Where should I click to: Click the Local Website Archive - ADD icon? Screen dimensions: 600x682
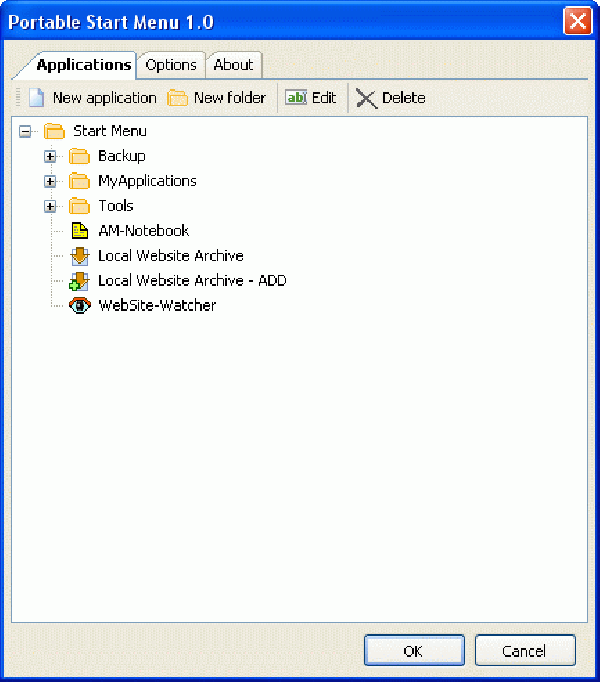click(79, 281)
